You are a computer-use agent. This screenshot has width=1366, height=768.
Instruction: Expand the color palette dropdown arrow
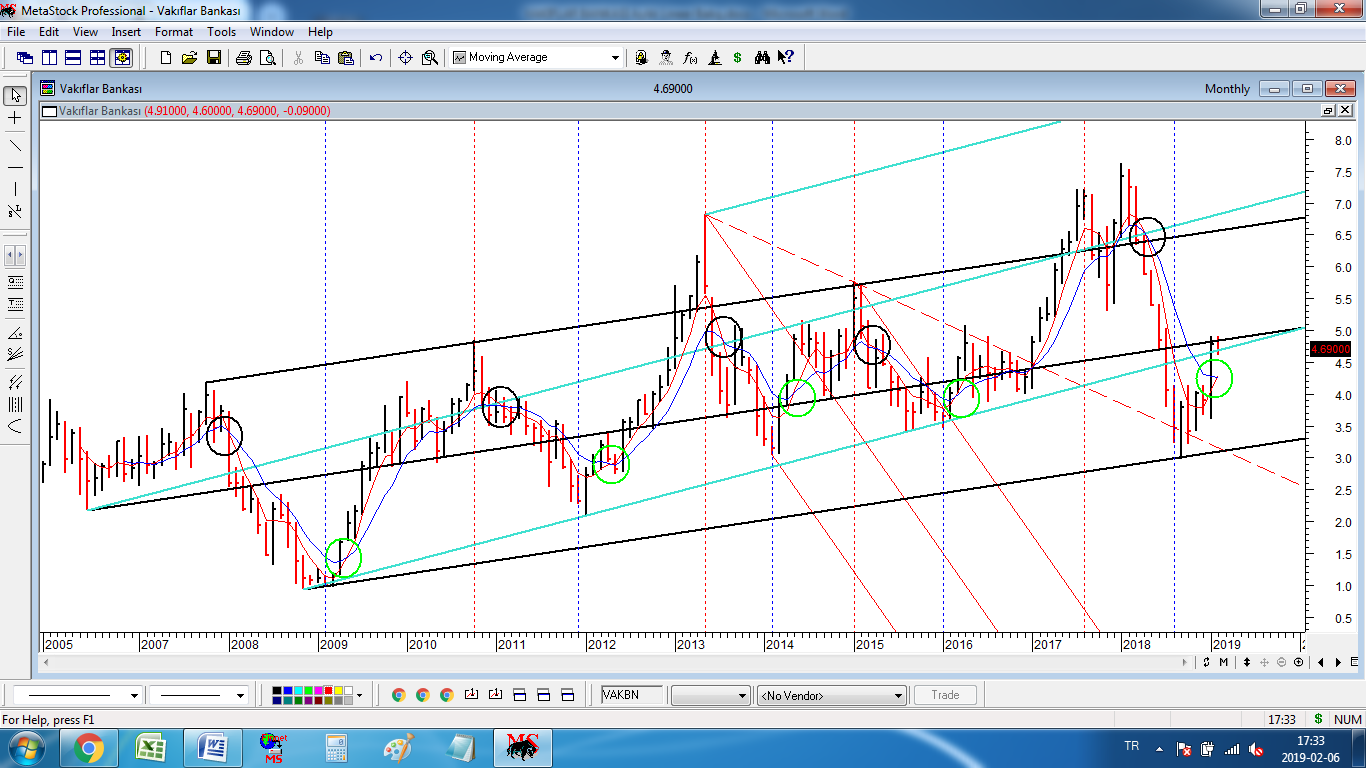click(359, 695)
